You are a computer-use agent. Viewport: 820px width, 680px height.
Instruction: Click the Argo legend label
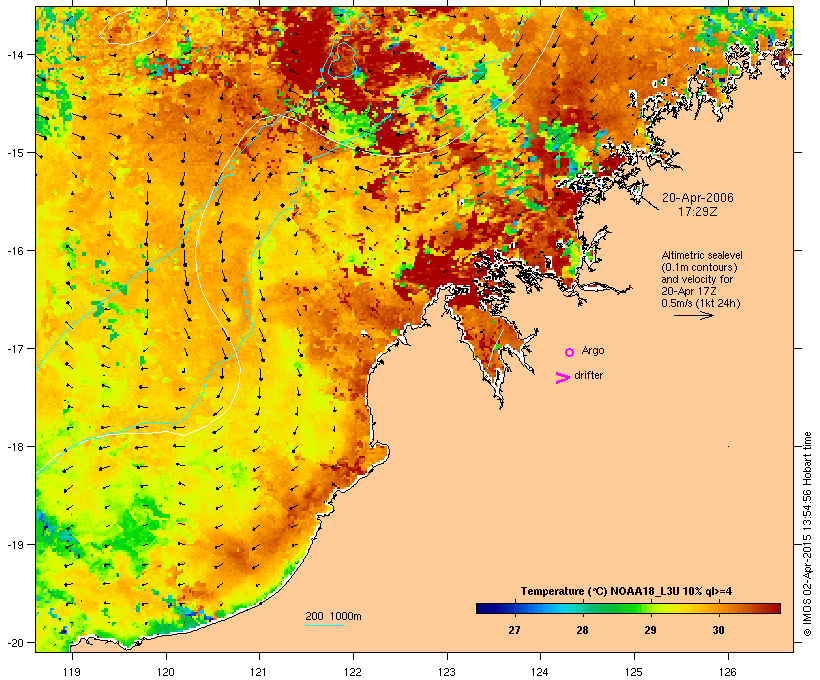(593, 350)
